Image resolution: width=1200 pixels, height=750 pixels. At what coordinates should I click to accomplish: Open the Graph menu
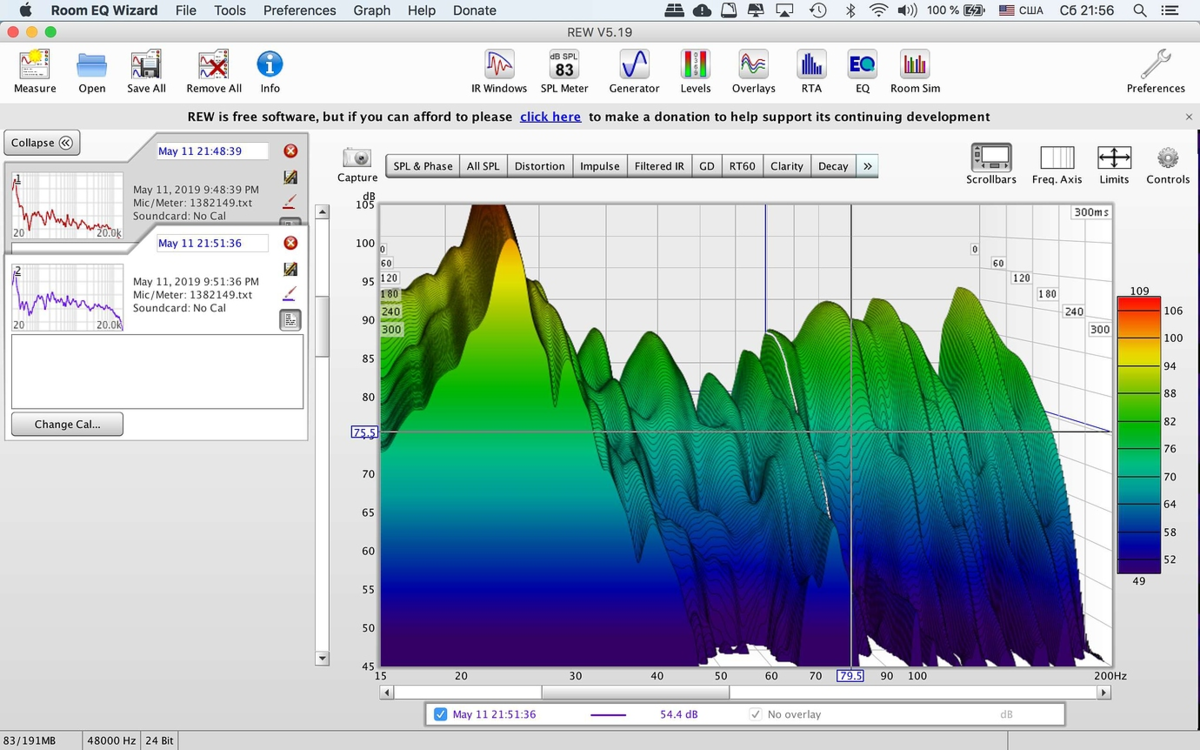point(371,10)
